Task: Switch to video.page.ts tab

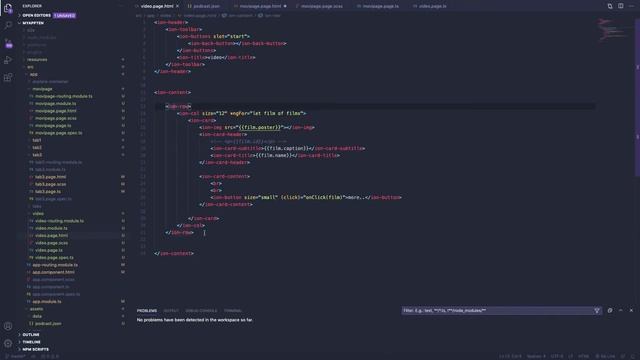Action: 432,6
